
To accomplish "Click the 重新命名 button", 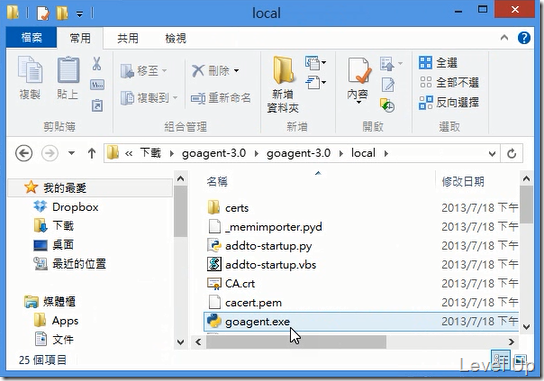I will [221, 98].
